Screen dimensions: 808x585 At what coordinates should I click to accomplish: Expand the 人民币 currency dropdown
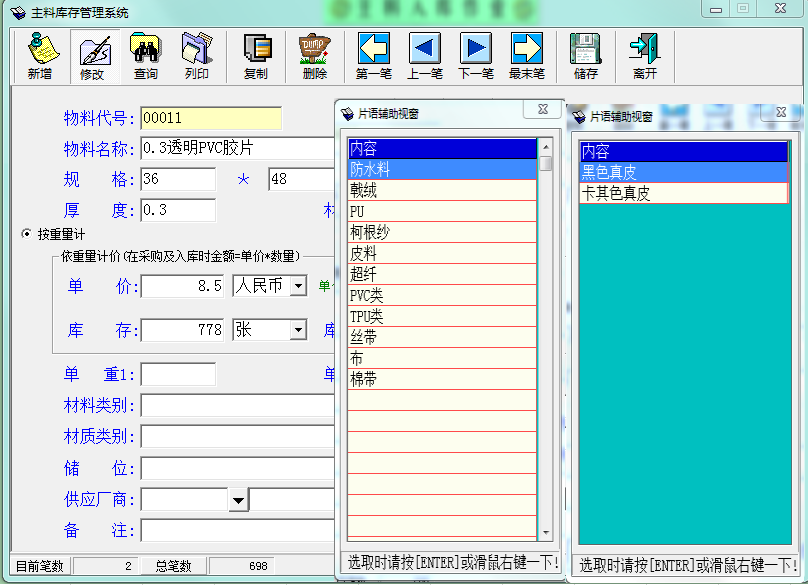pos(298,287)
